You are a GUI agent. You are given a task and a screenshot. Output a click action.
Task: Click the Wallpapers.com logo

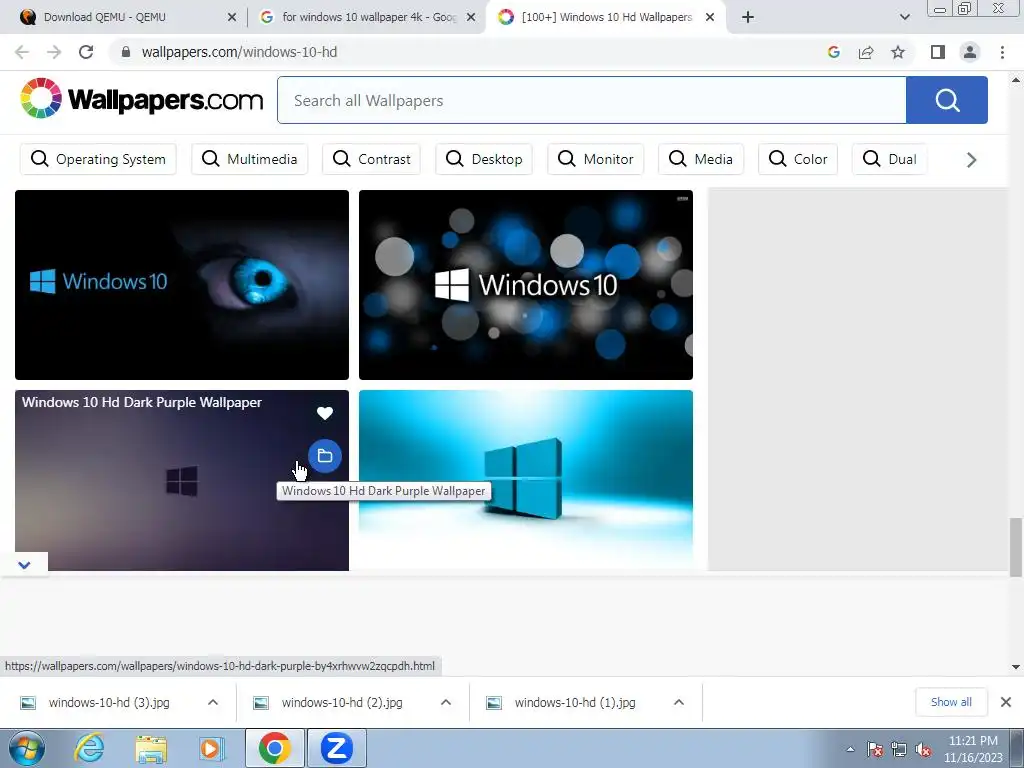coord(141,99)
